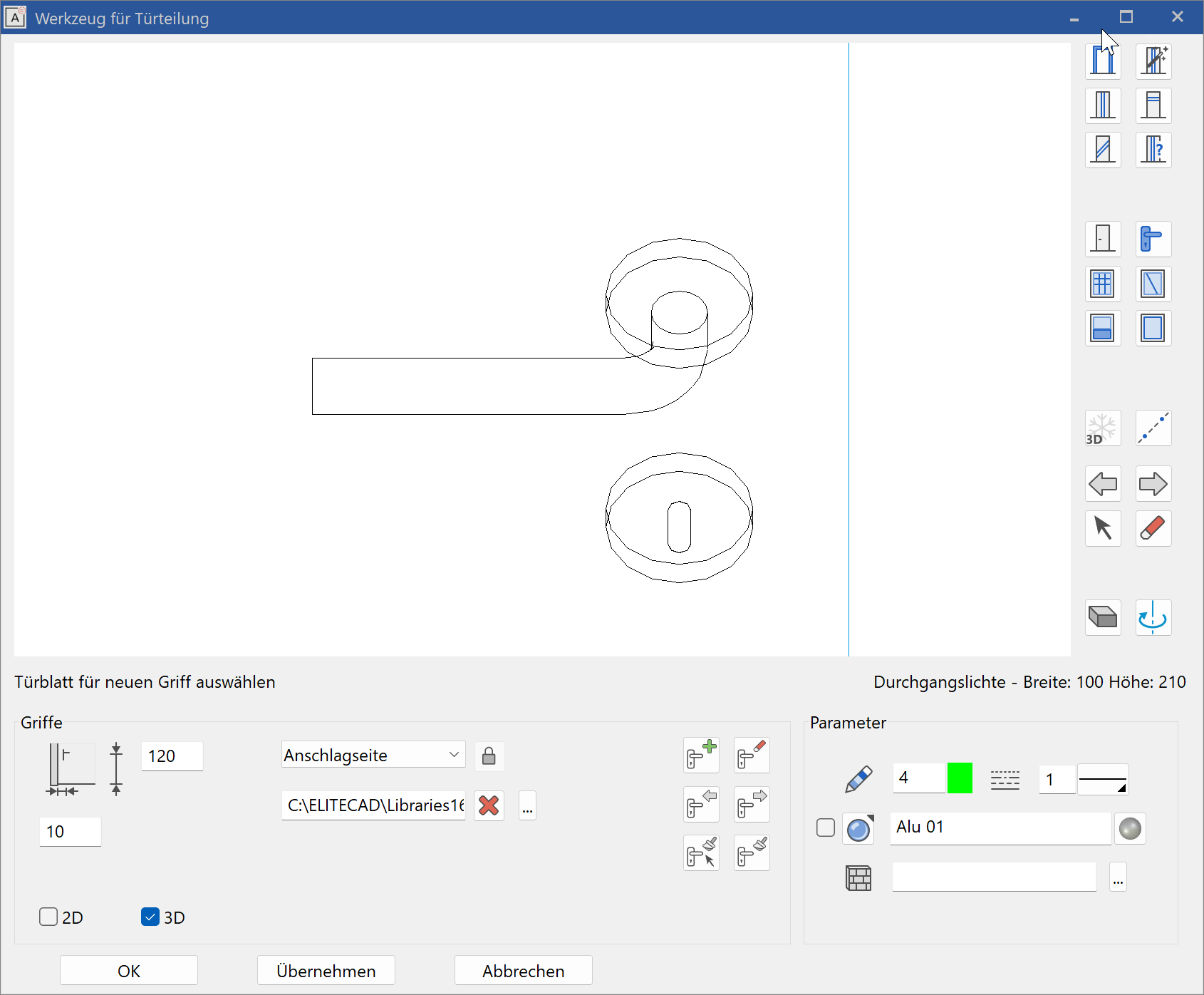
Task: Select the door frame tool icon
Action: tap(1103, 61)
